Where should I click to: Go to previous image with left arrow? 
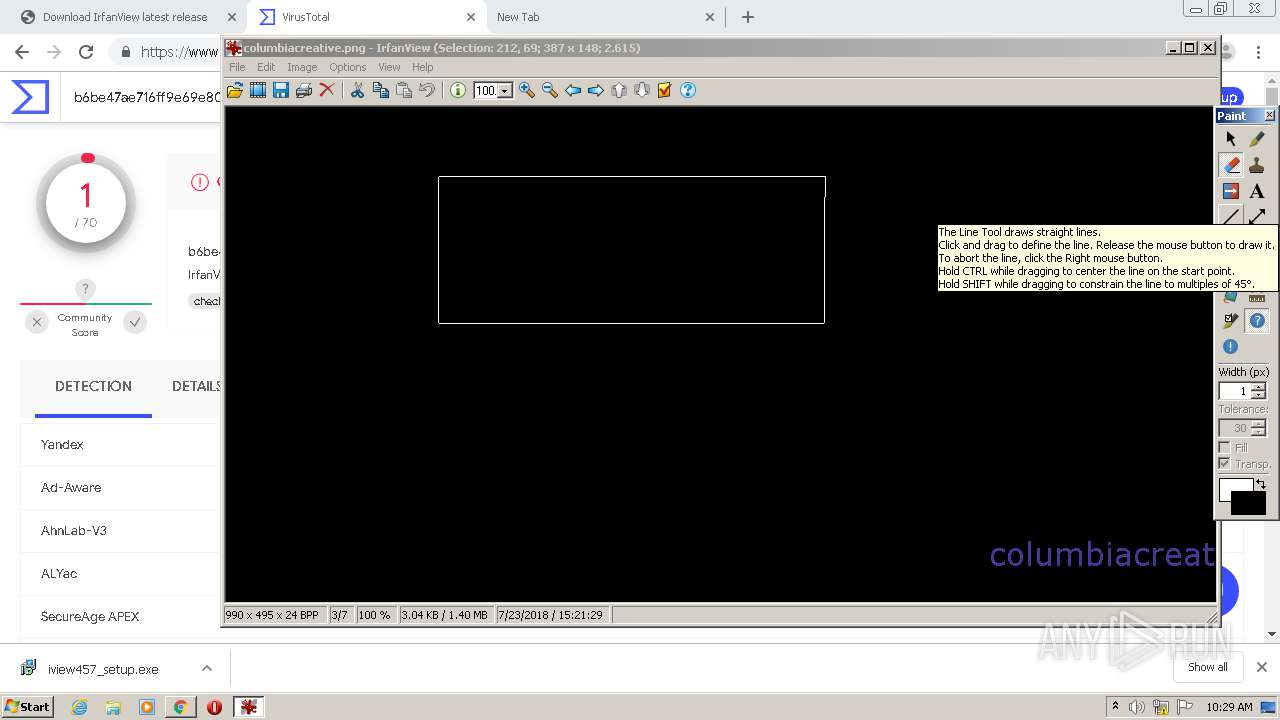click(573, 90)
